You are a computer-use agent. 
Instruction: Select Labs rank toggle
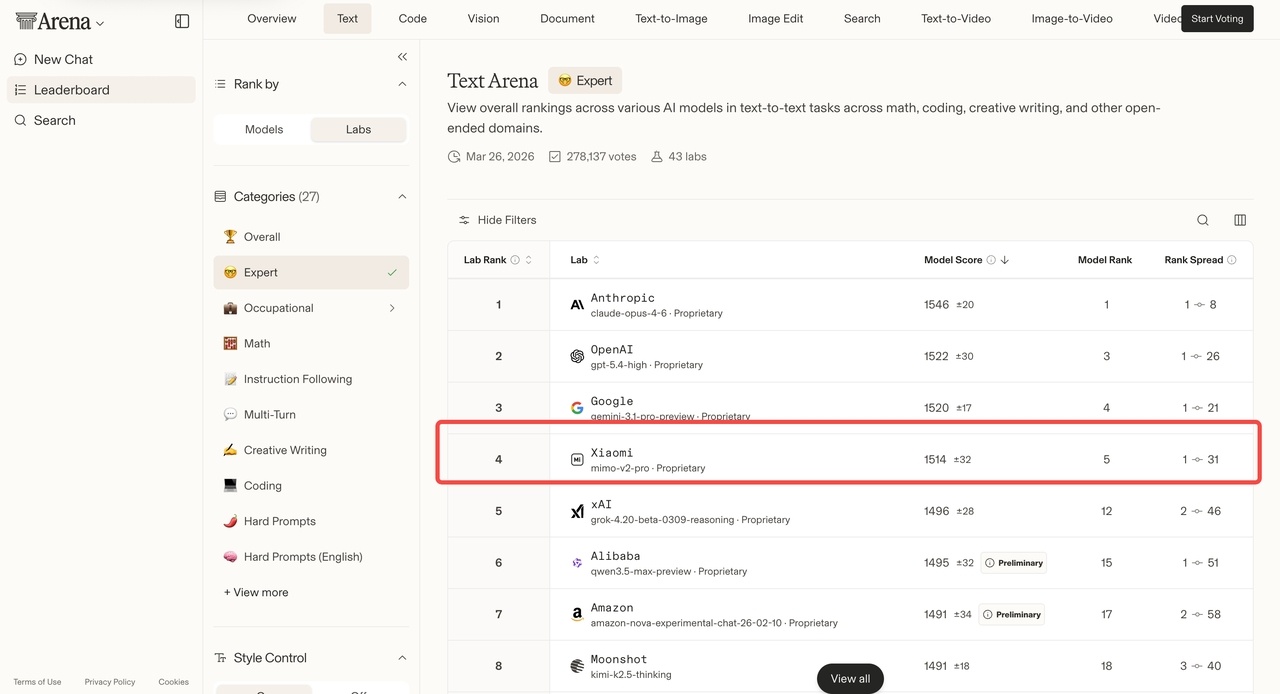[x=358, y=130]
